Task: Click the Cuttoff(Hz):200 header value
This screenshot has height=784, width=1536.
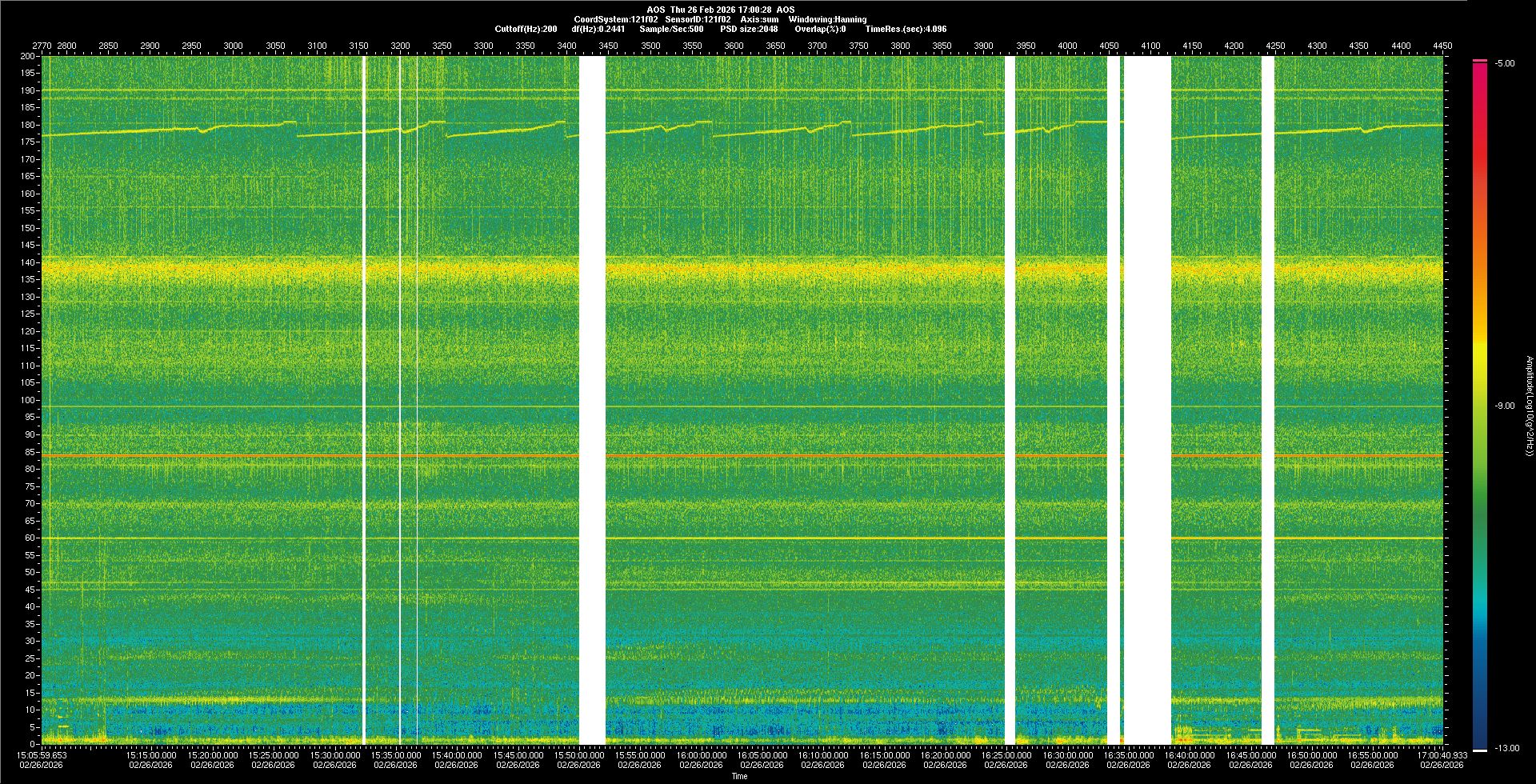Action: [526, 29]
